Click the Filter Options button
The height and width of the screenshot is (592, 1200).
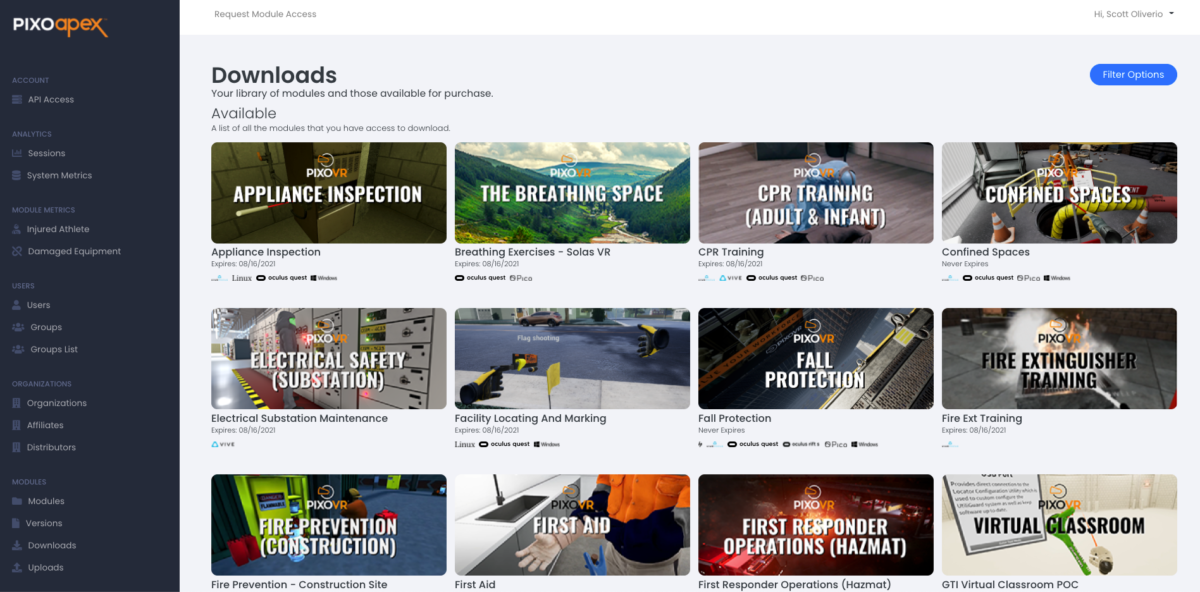click(1133, 74)
